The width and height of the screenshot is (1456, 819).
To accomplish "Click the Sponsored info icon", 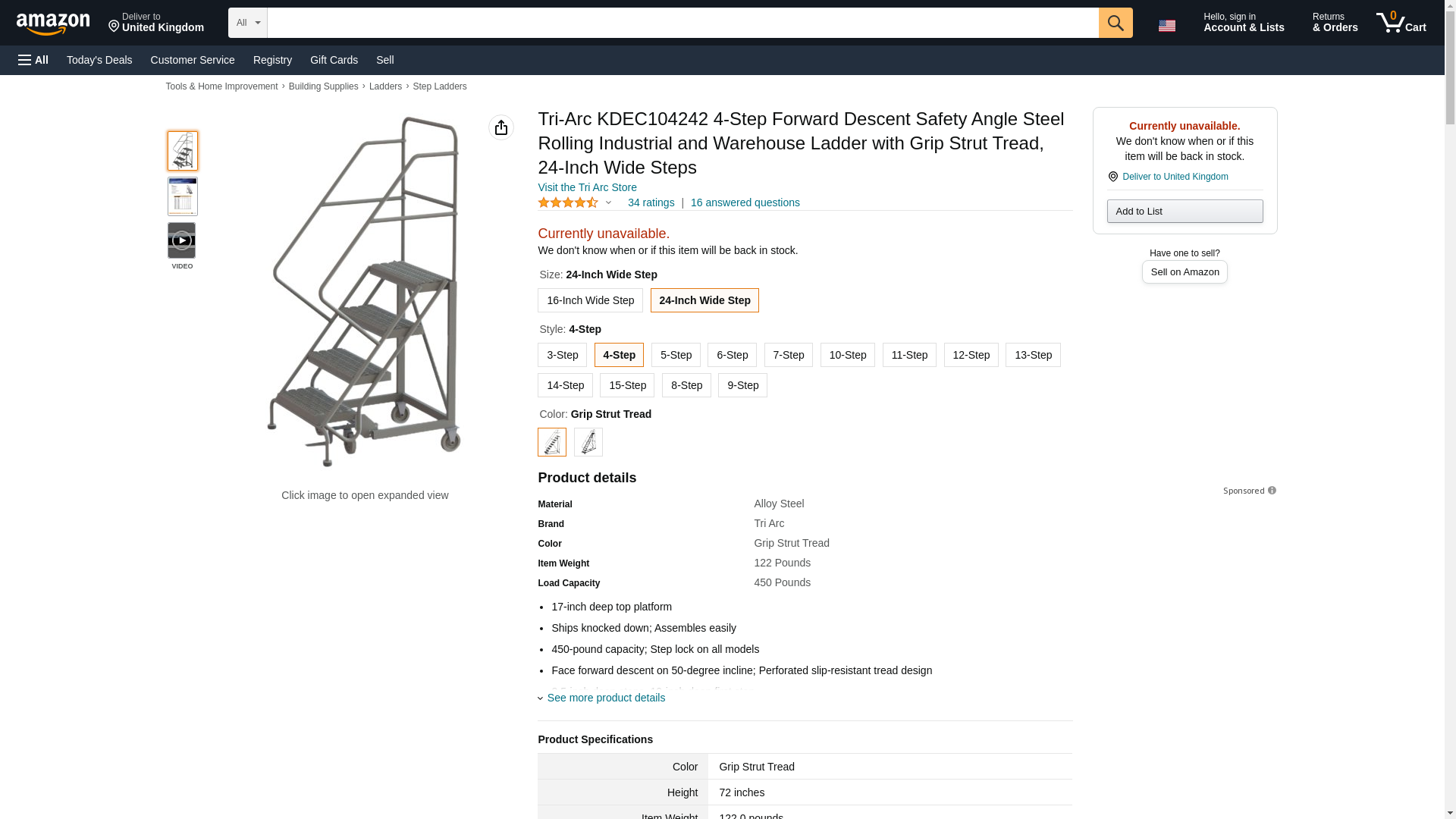I will tap(1272, 491).
